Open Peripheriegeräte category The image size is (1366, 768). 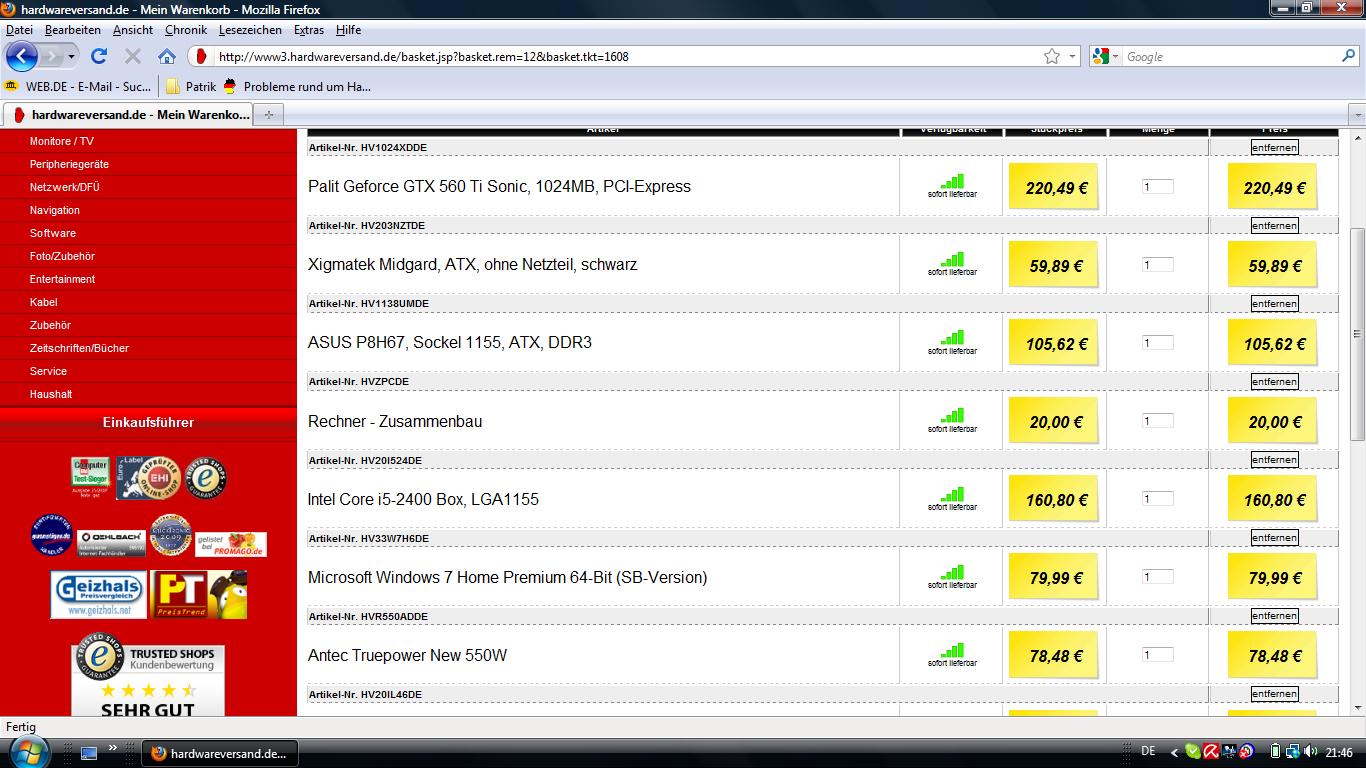pos(69,164)
